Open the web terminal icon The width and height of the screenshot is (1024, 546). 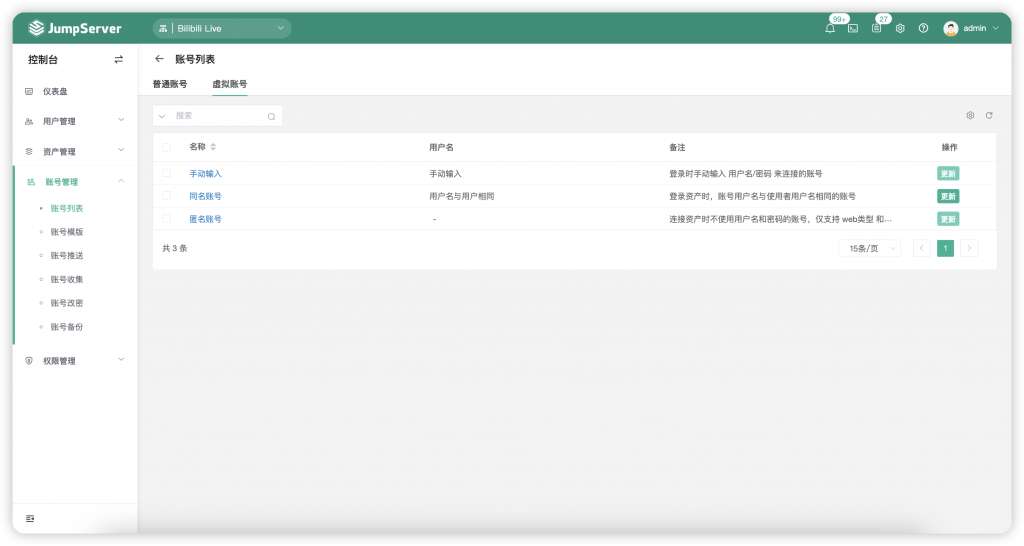(x=853, y=28)
